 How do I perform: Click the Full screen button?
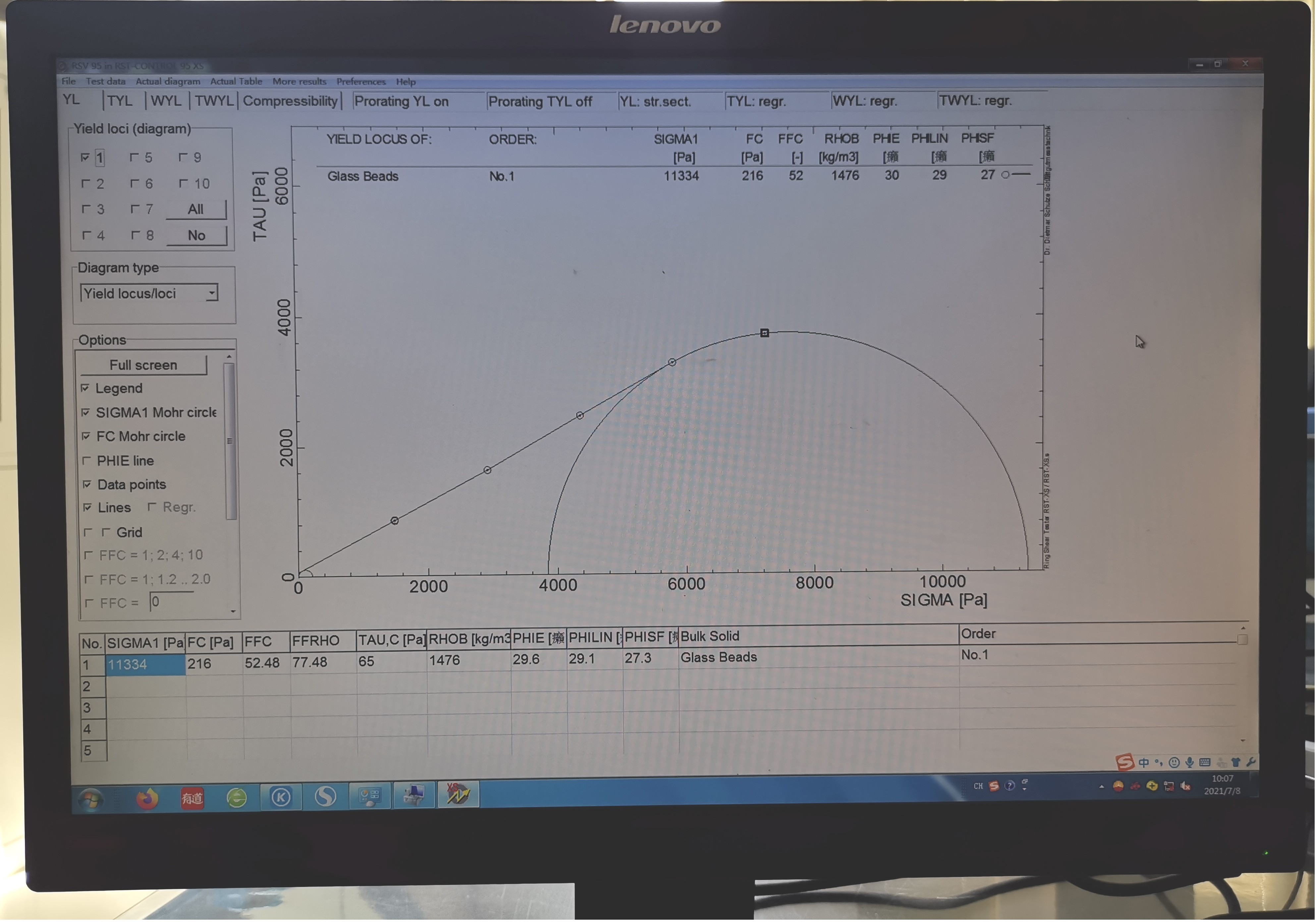pos(143,365)
